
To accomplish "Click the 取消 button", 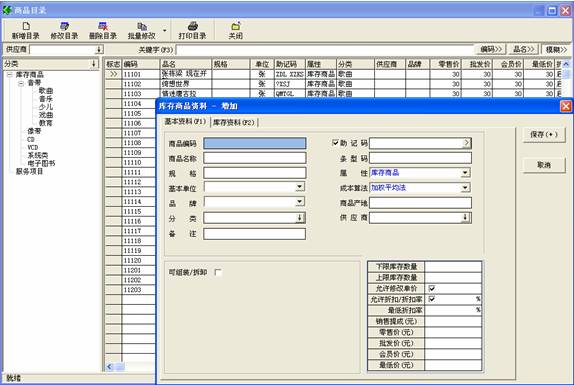I will [544, 165].
